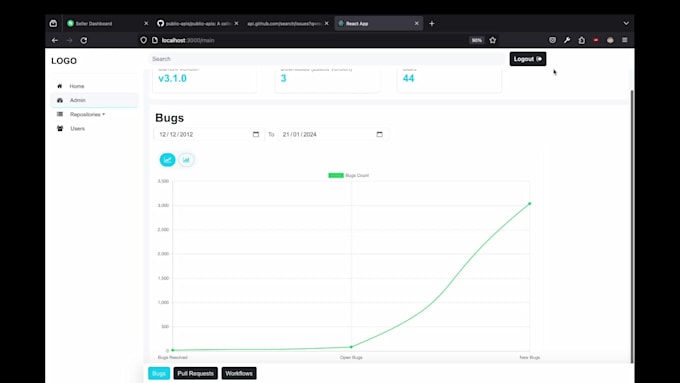Open the Pocket save icon
The height and width of the screenshot is (383, 680).
[x=552, y=40]
